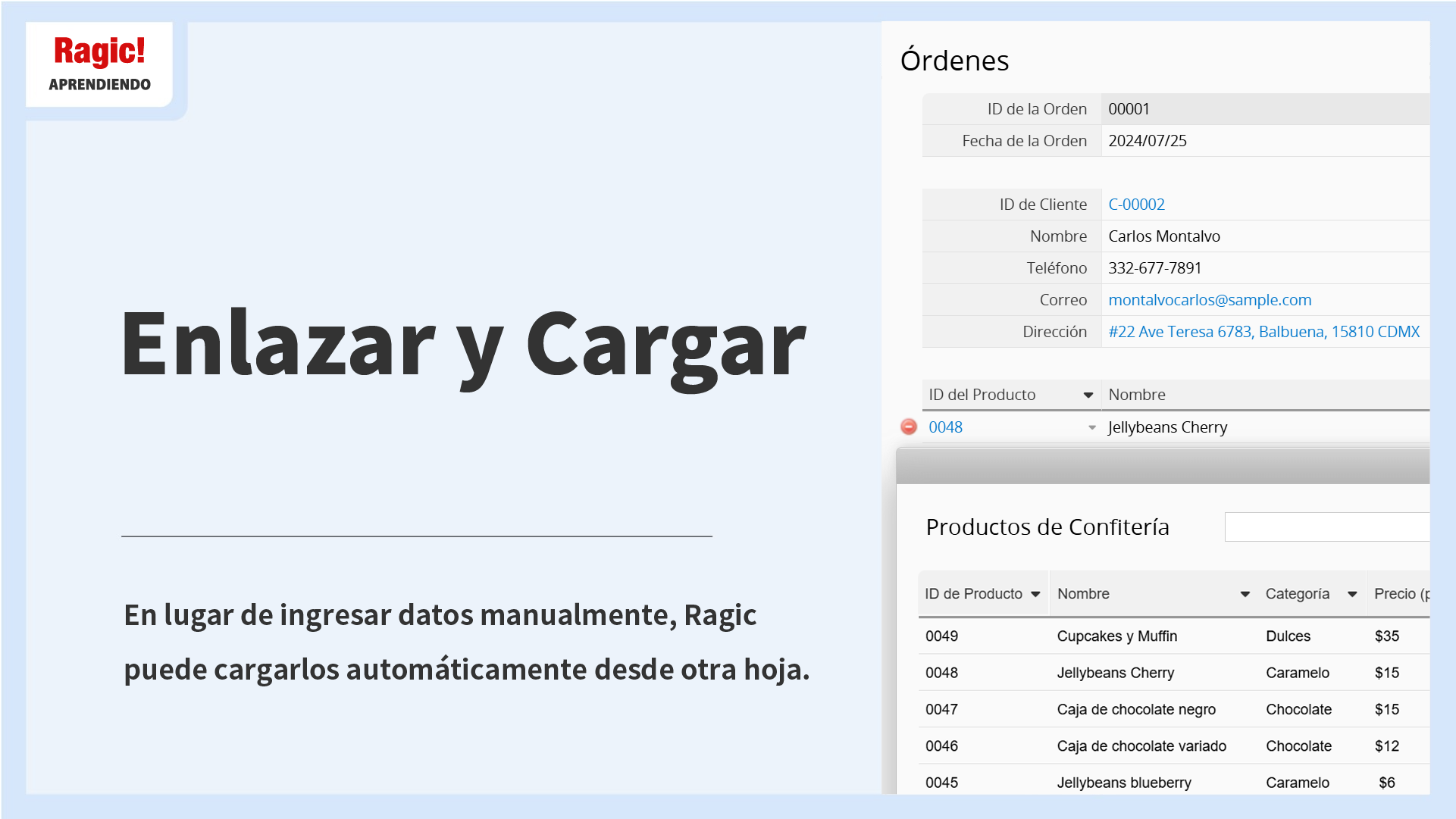
Task: Open the ID de Producto column filter arrow
Action: pyautogui.click(x=1035, y=595)
